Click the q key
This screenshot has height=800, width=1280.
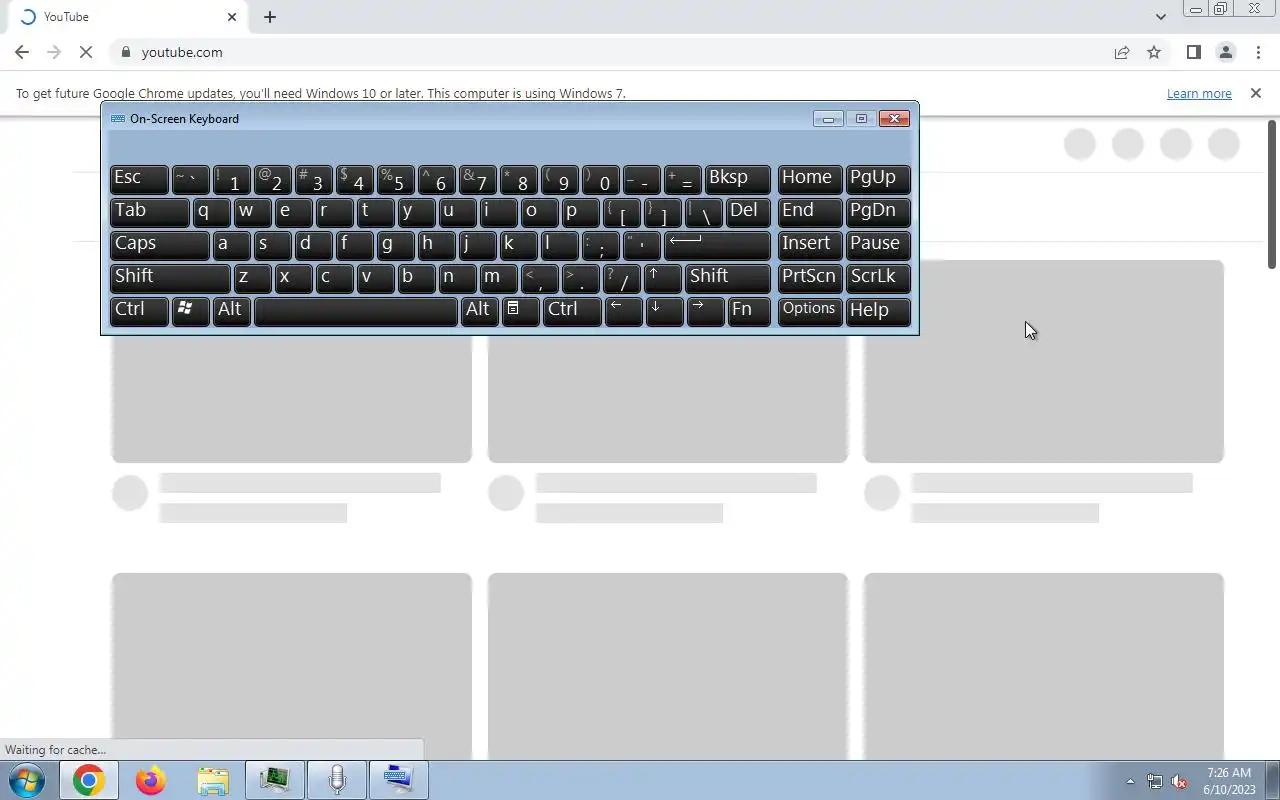pos(211,211)
